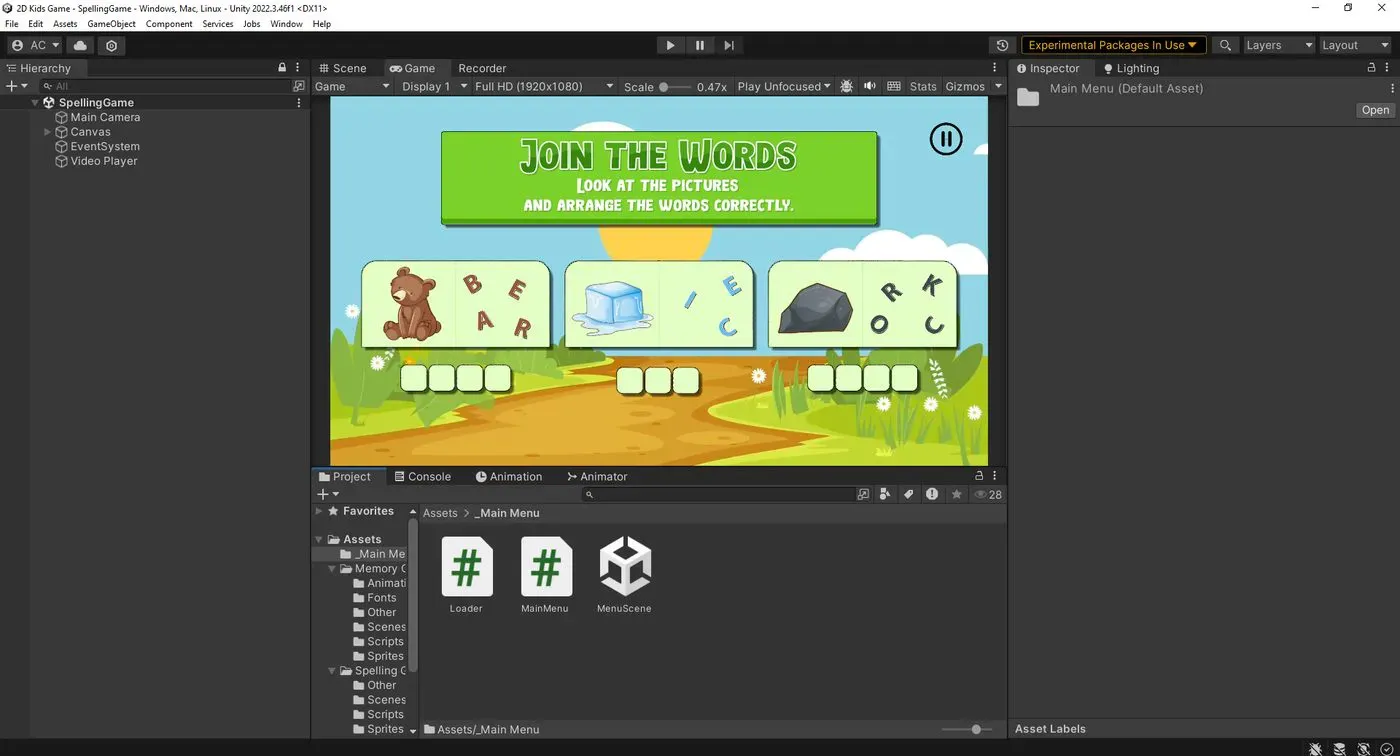
Task: Select the Loader script asset
Action: (466, 575)
